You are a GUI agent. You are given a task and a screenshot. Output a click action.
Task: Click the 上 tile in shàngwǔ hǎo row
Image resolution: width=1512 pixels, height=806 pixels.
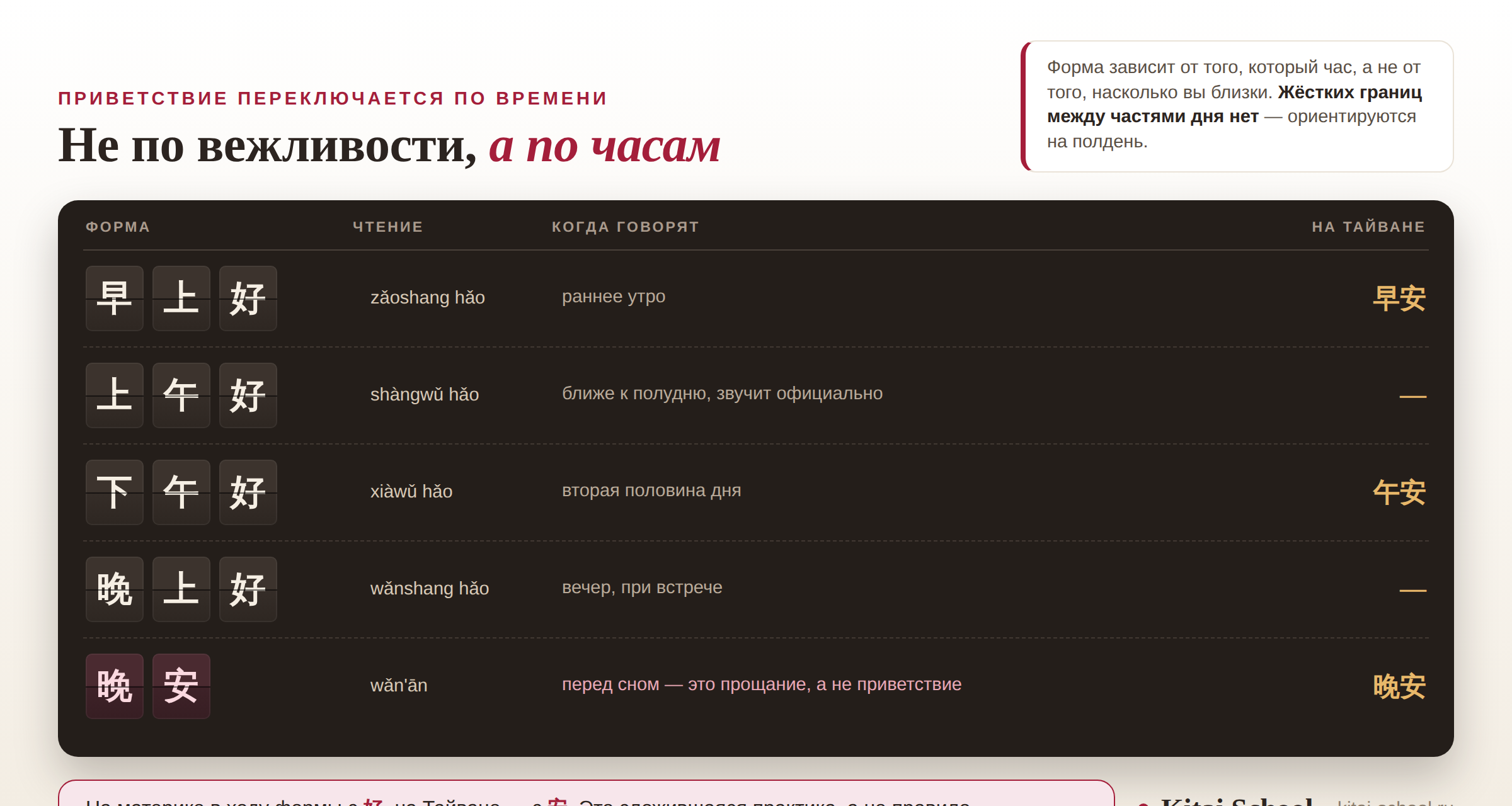[115, 395]
